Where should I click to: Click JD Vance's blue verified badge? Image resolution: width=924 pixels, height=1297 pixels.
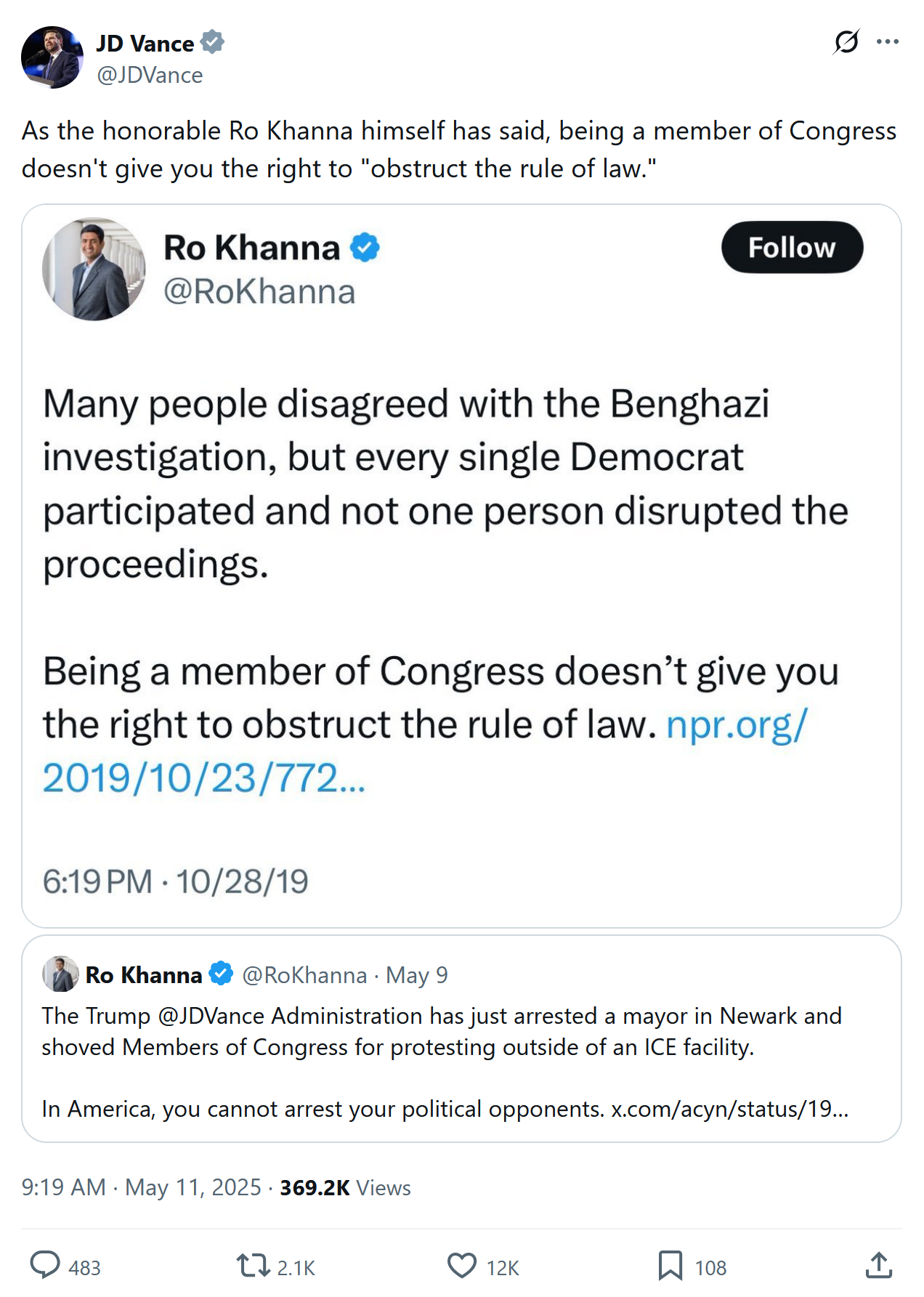click(212, 42)
